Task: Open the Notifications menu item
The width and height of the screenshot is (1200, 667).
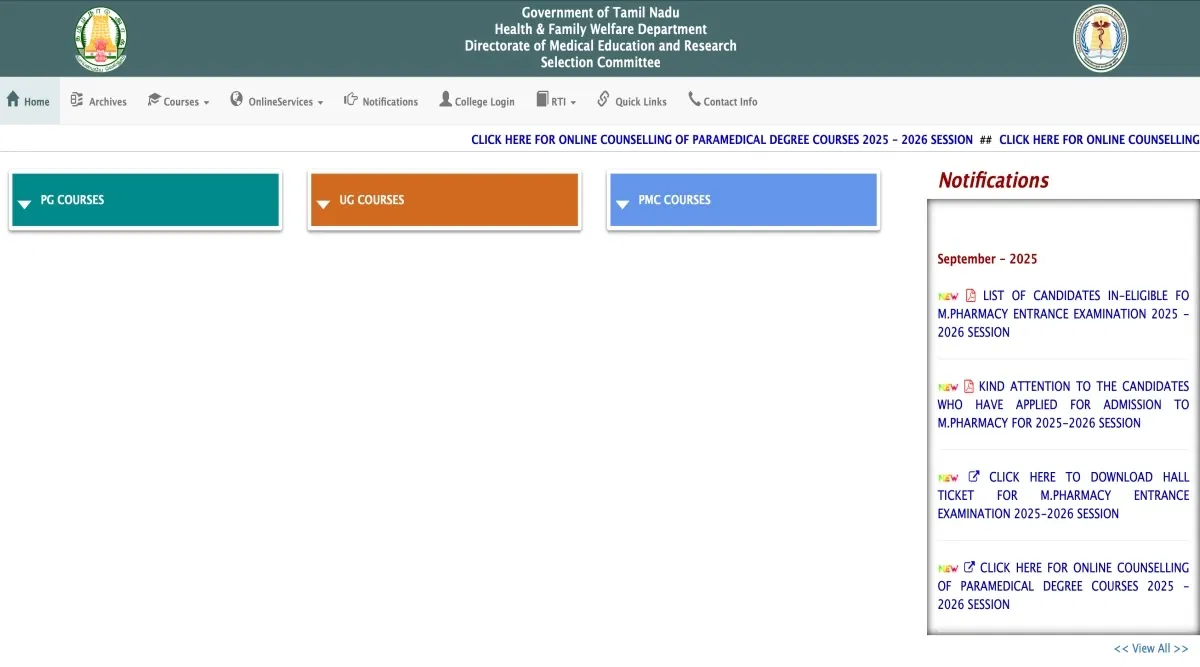Action: pyautogui.click(x=381, y=101)
